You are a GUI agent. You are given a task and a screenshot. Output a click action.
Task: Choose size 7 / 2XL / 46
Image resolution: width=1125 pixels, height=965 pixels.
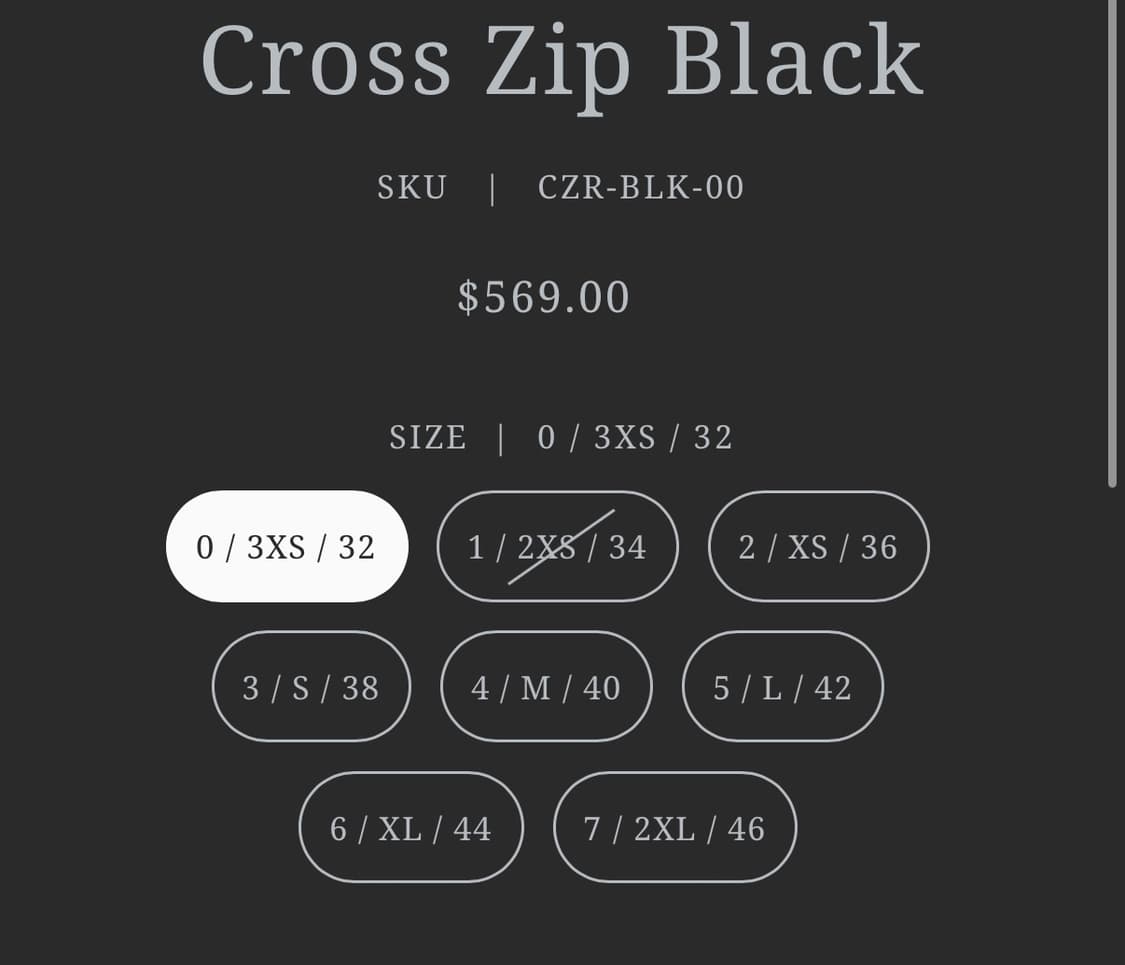click(x=675, y=828)
